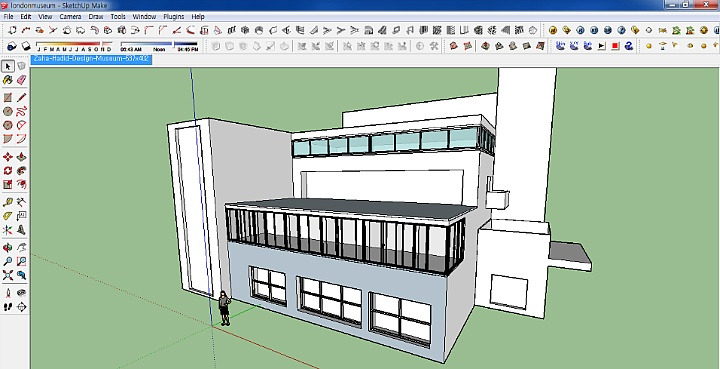Open the Window menu
Image resolution: width=720 pixels, height=369 pixels.
pos(144,17)
